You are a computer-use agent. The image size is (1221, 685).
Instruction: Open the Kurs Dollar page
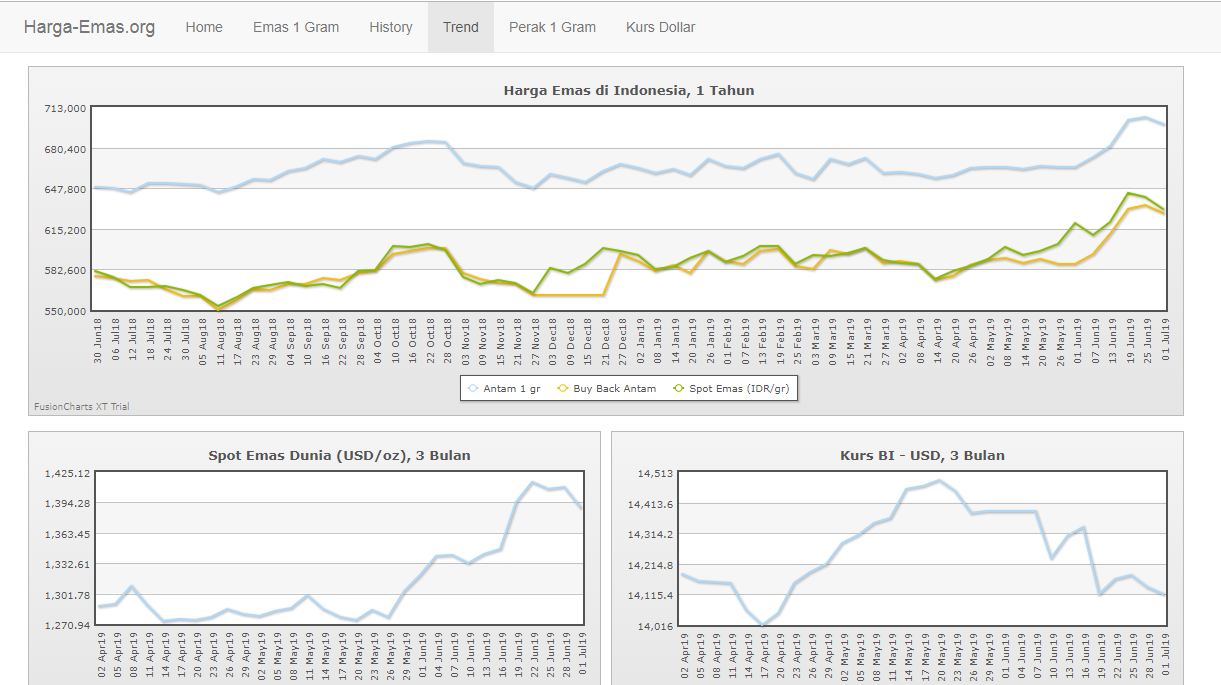(x=661, y=27)
